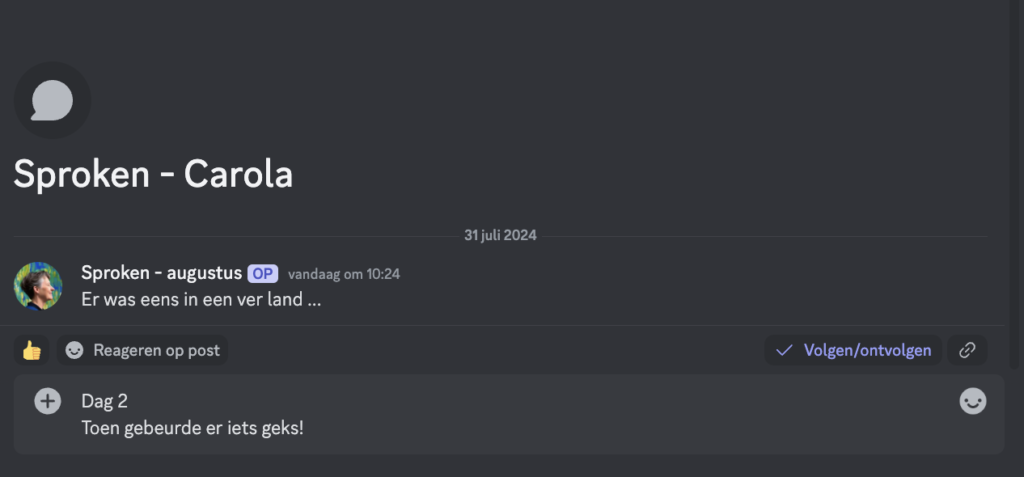Screen dimensions: 1024x477
Task: Click the post title Sproken - Carola
Action: (x=153, y=174)
